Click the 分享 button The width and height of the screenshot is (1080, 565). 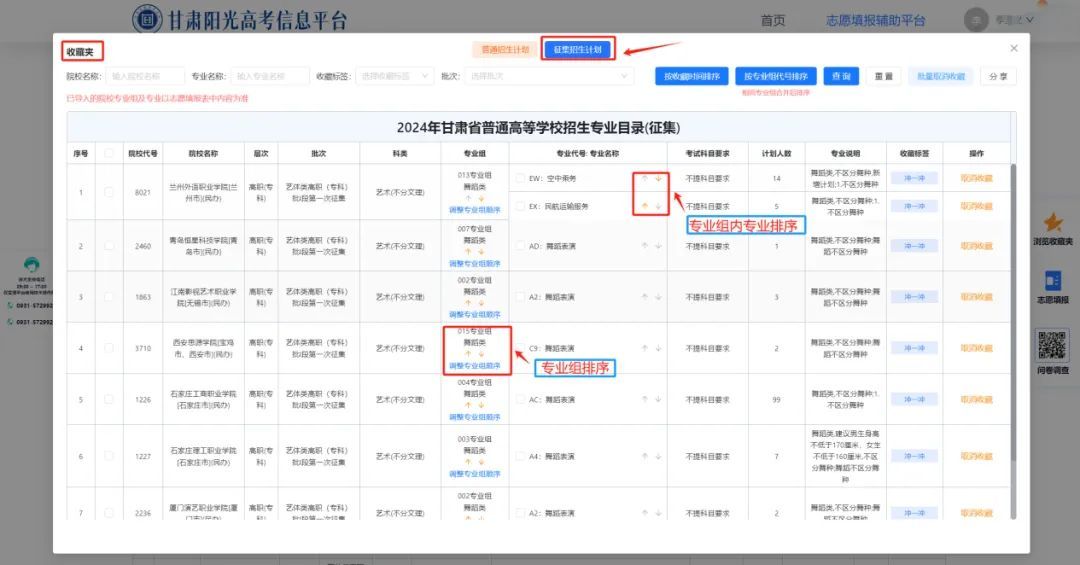pyautogui.click(x=998, y=76)
